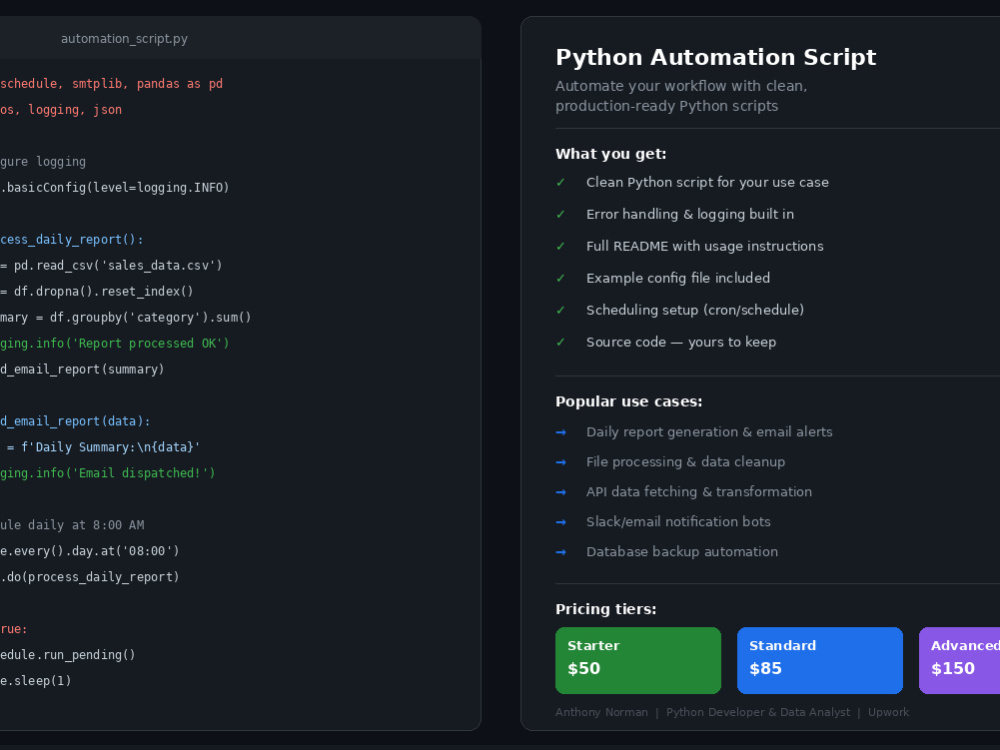Click the 'gure logging' comment line
The width and height of the screenshot is (1000, 750).
pos(43,161)
